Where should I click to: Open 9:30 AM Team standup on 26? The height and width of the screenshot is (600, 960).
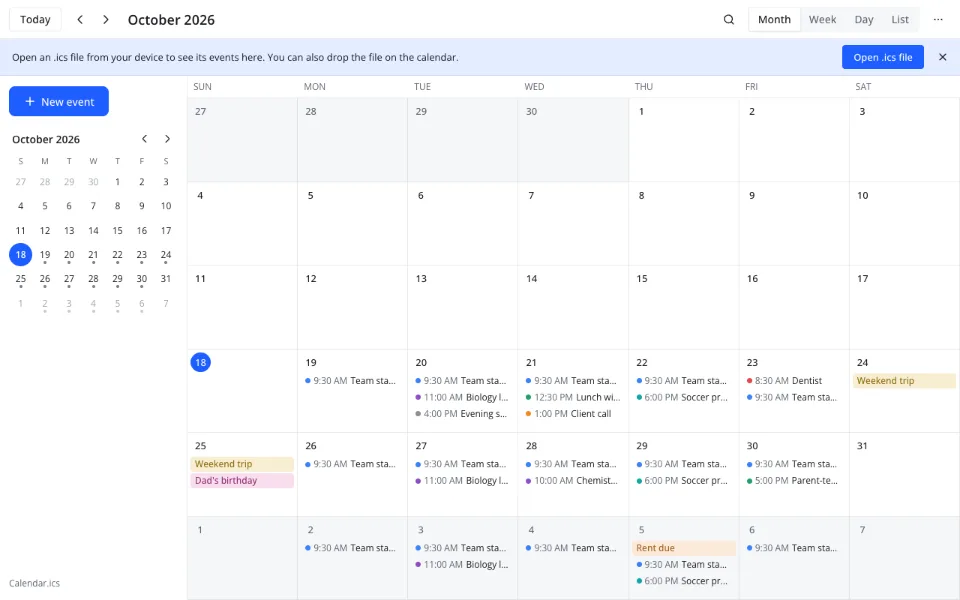point(350,464)
